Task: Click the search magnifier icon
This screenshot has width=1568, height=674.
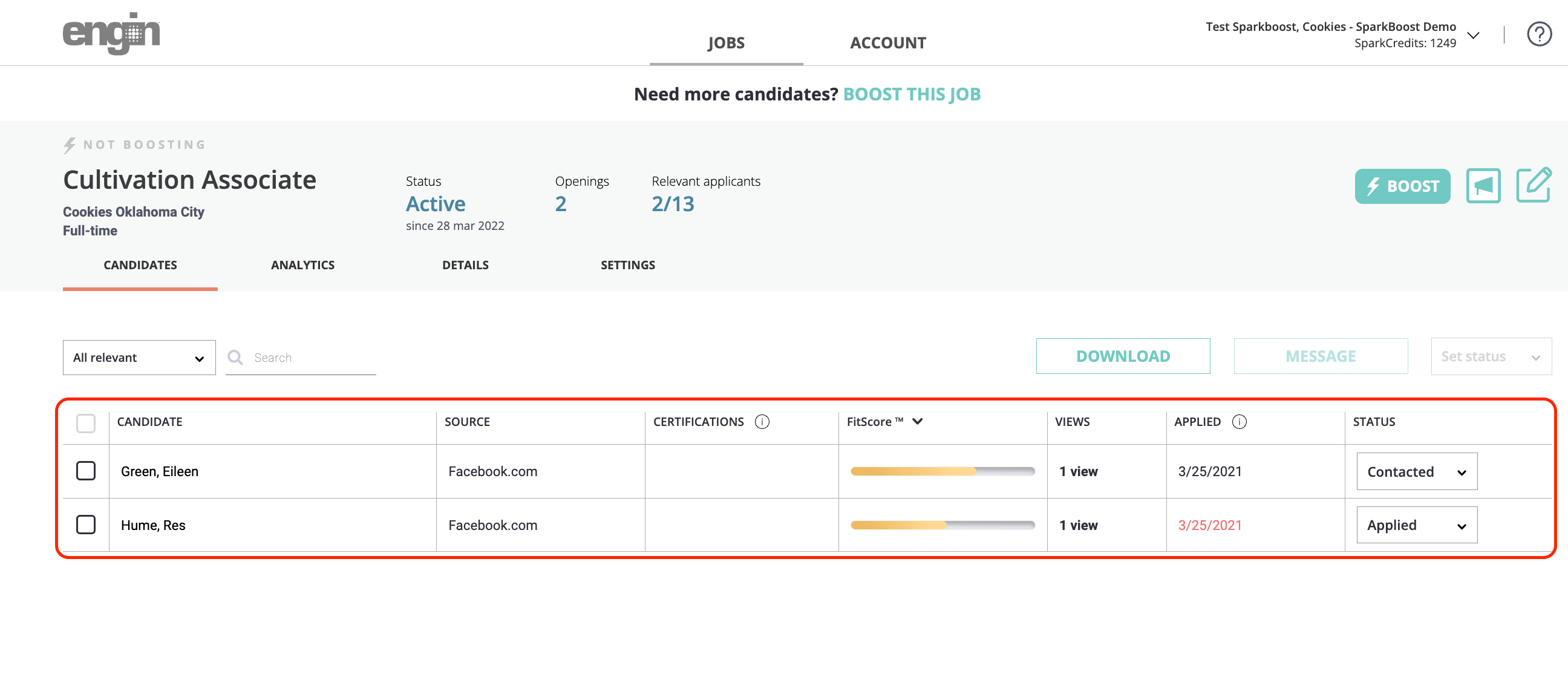Action: (x=235, y=358)
